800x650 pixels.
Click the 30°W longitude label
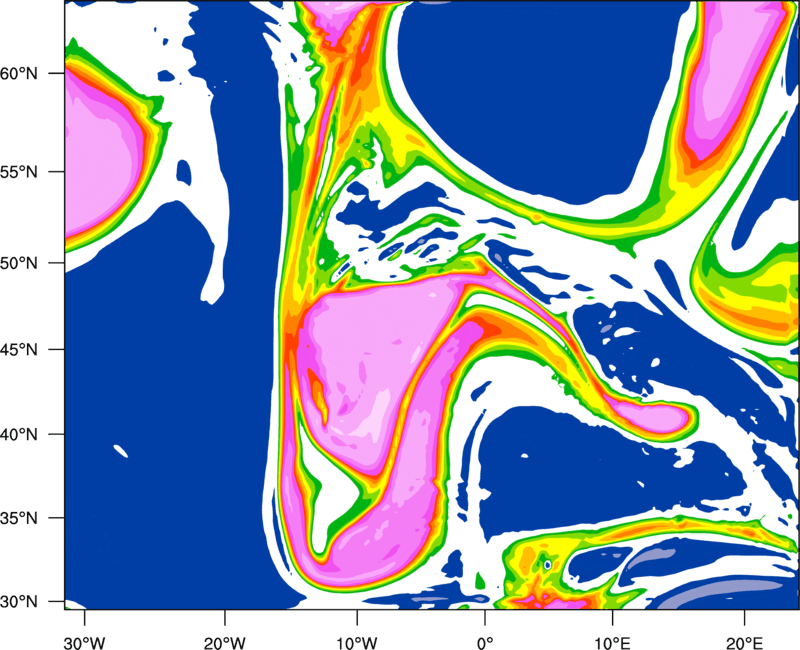(x=85, y=643)
